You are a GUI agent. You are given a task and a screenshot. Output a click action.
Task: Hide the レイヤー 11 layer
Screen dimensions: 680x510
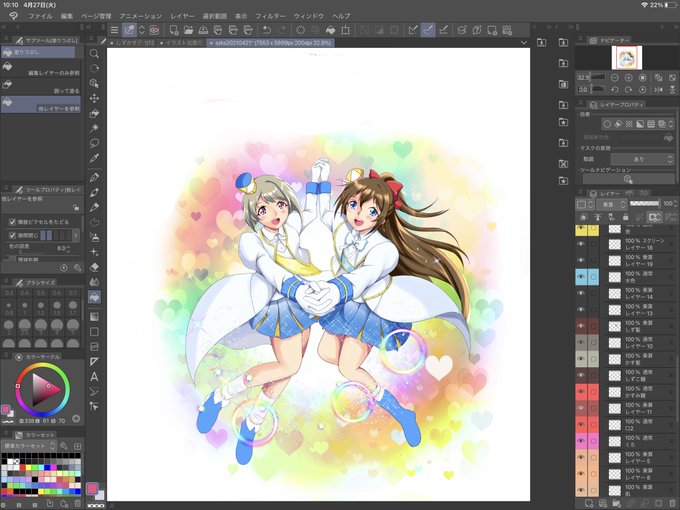tap(581, 408)
